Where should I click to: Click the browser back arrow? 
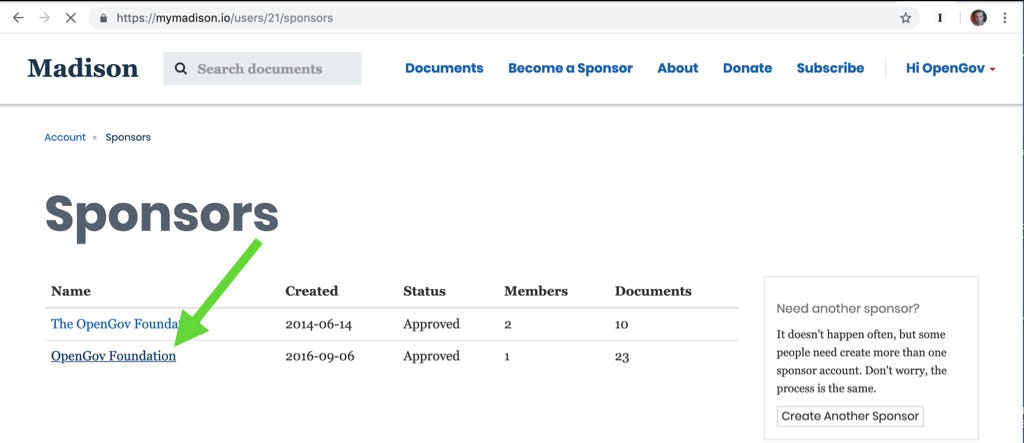pos(18,18)
